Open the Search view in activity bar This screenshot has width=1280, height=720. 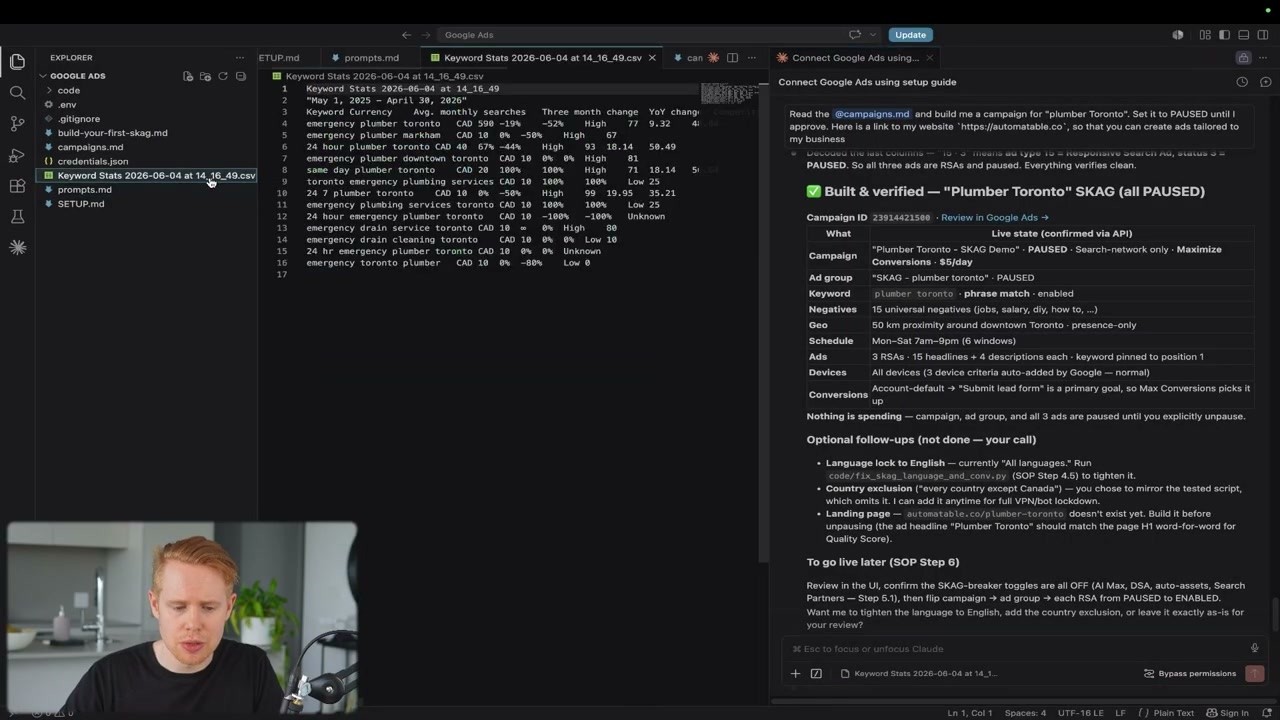click(17, 93)
